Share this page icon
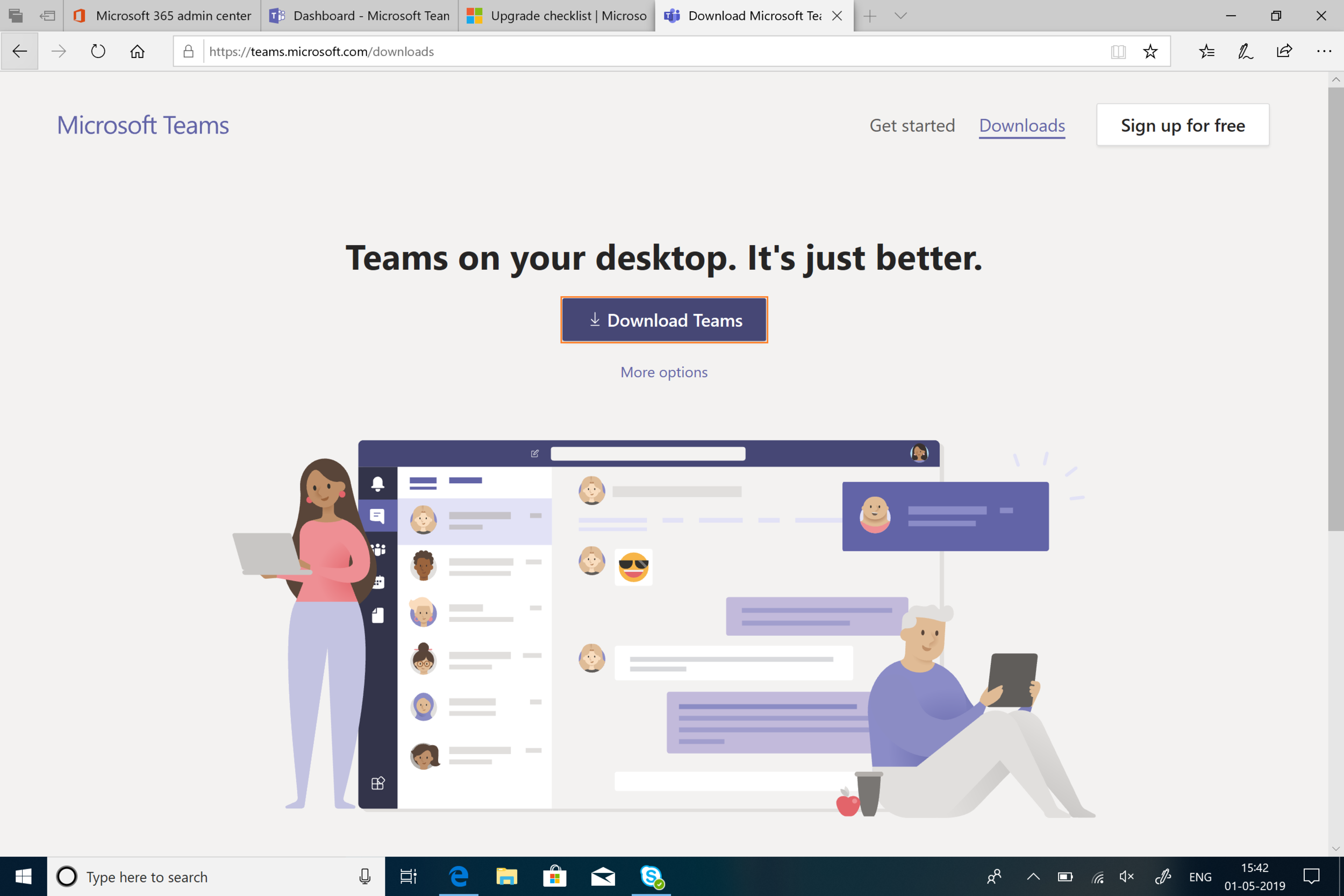 click(x=1284, y=52)
